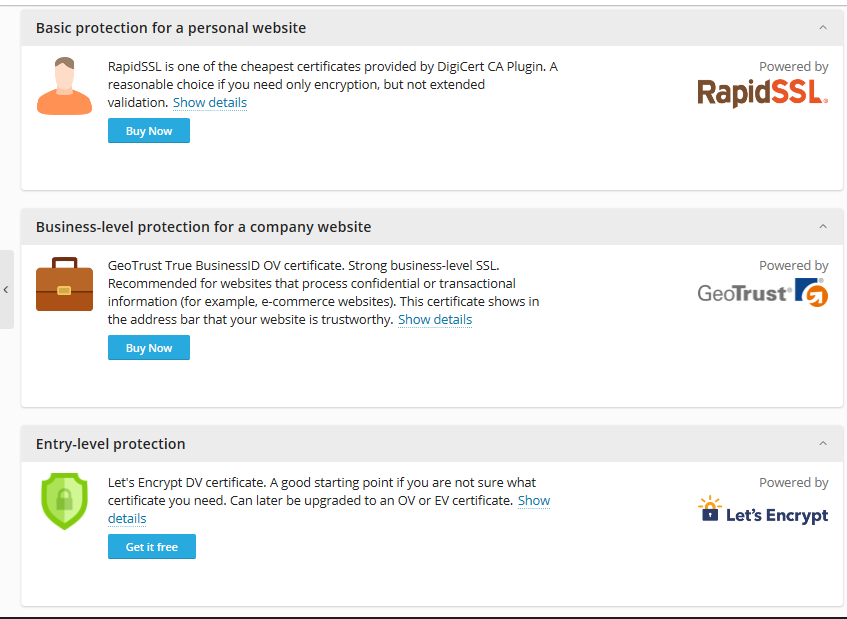
Task: Show details for GeoTrust True BusinessID
Action: point(435,320)
